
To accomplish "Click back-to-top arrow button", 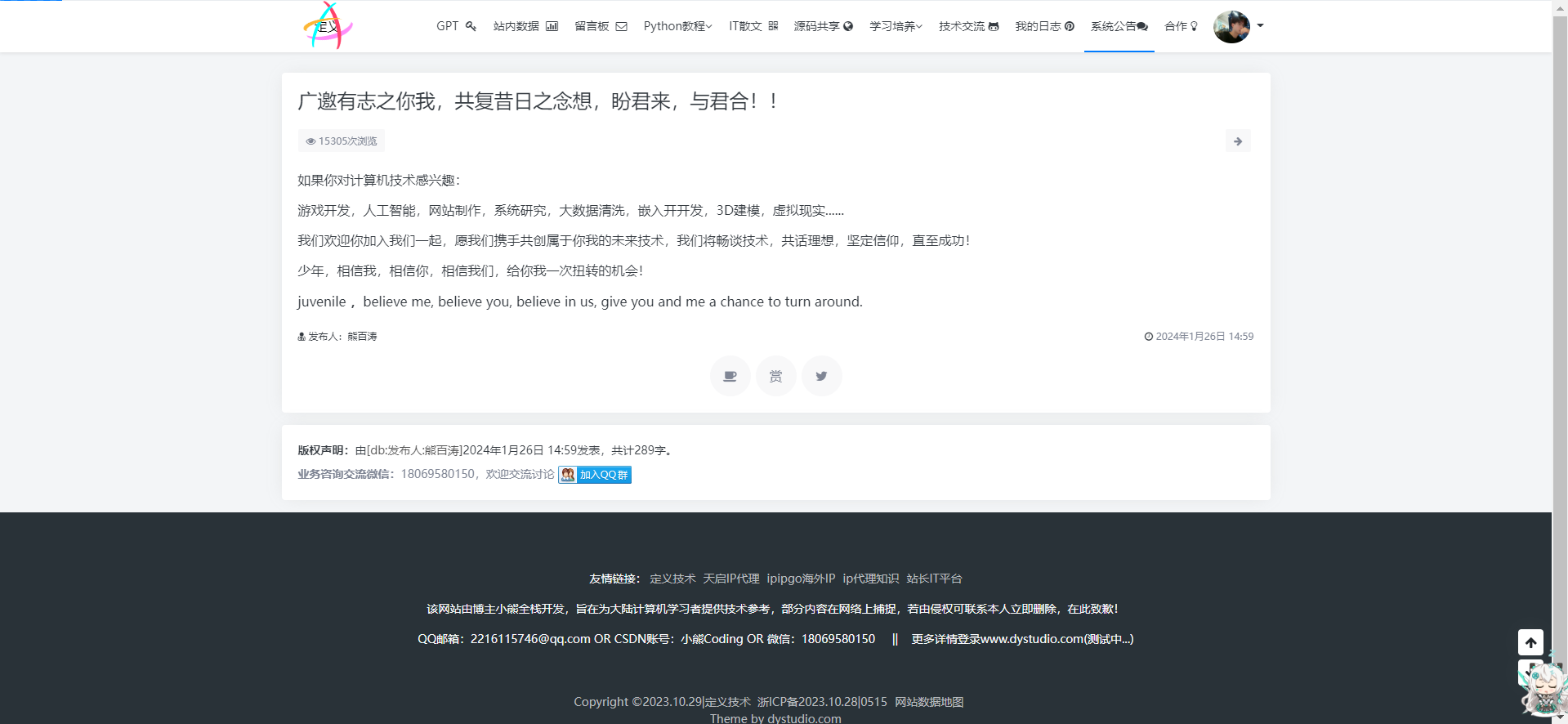I will tap(1530, 642).
